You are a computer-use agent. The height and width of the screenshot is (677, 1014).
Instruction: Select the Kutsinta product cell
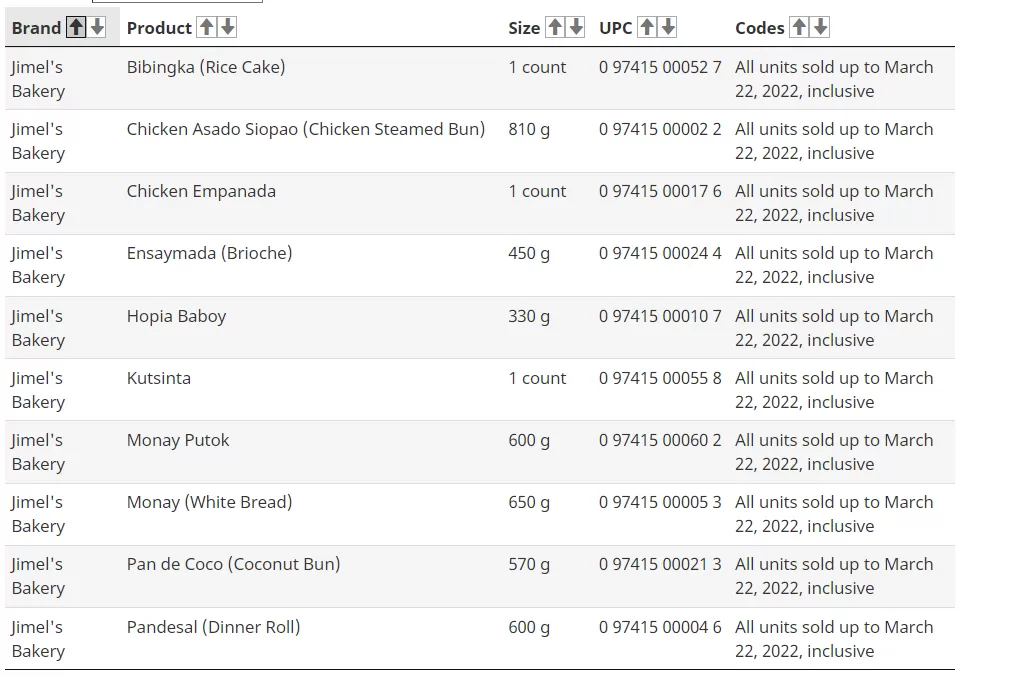[x=158, y=378]
